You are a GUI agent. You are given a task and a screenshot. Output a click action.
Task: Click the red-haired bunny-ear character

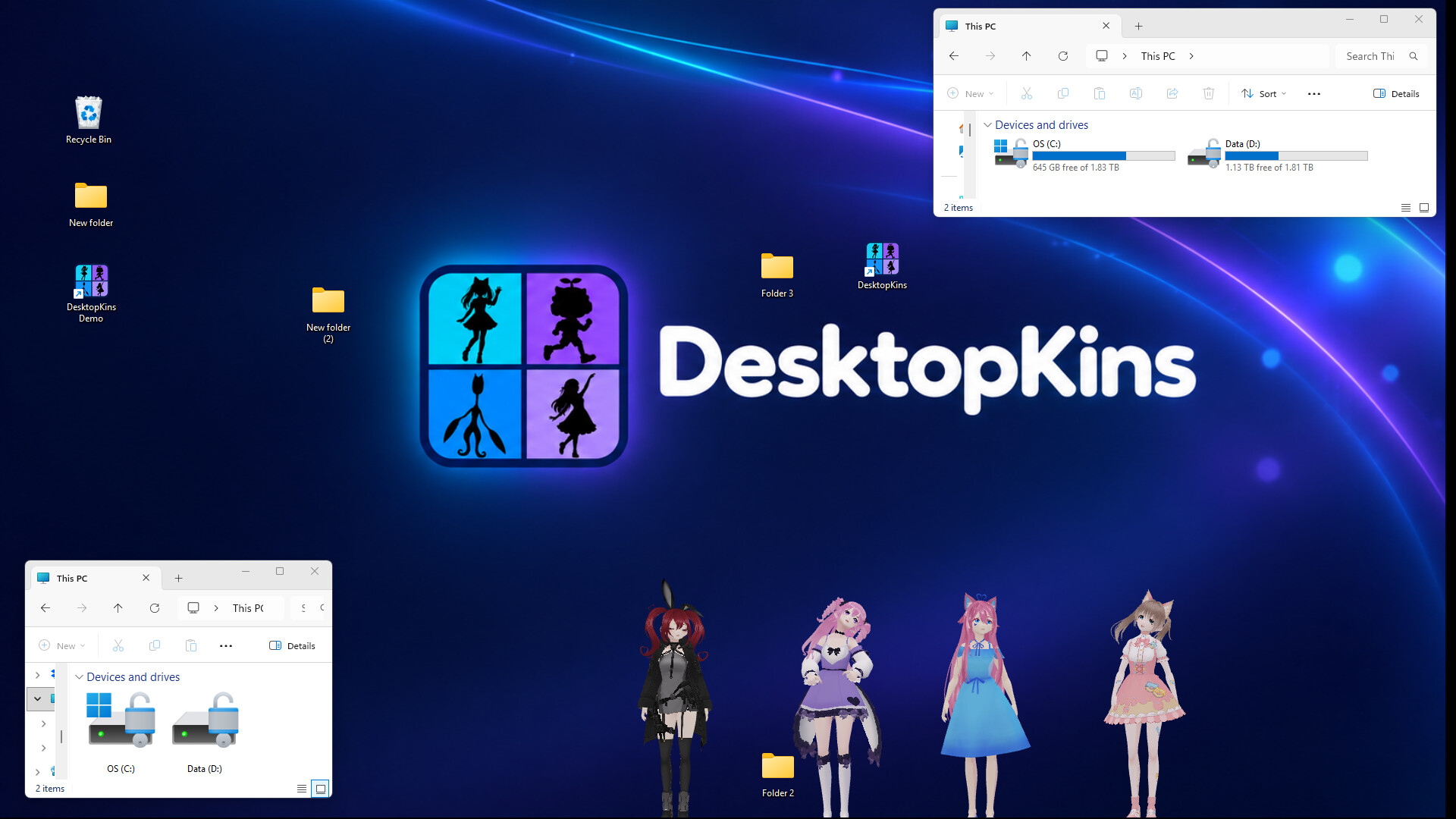coord(675,698)
